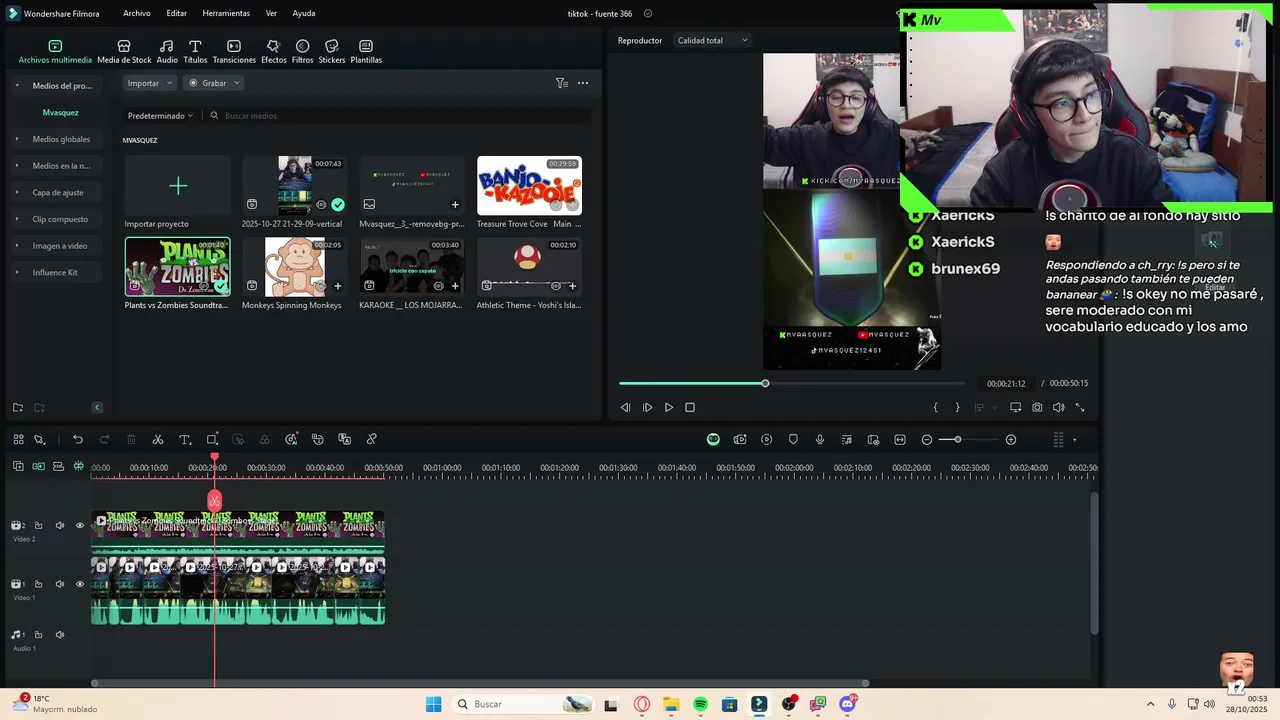
Task: Click the Buscar medios search field
Action: tap(400, 116)
